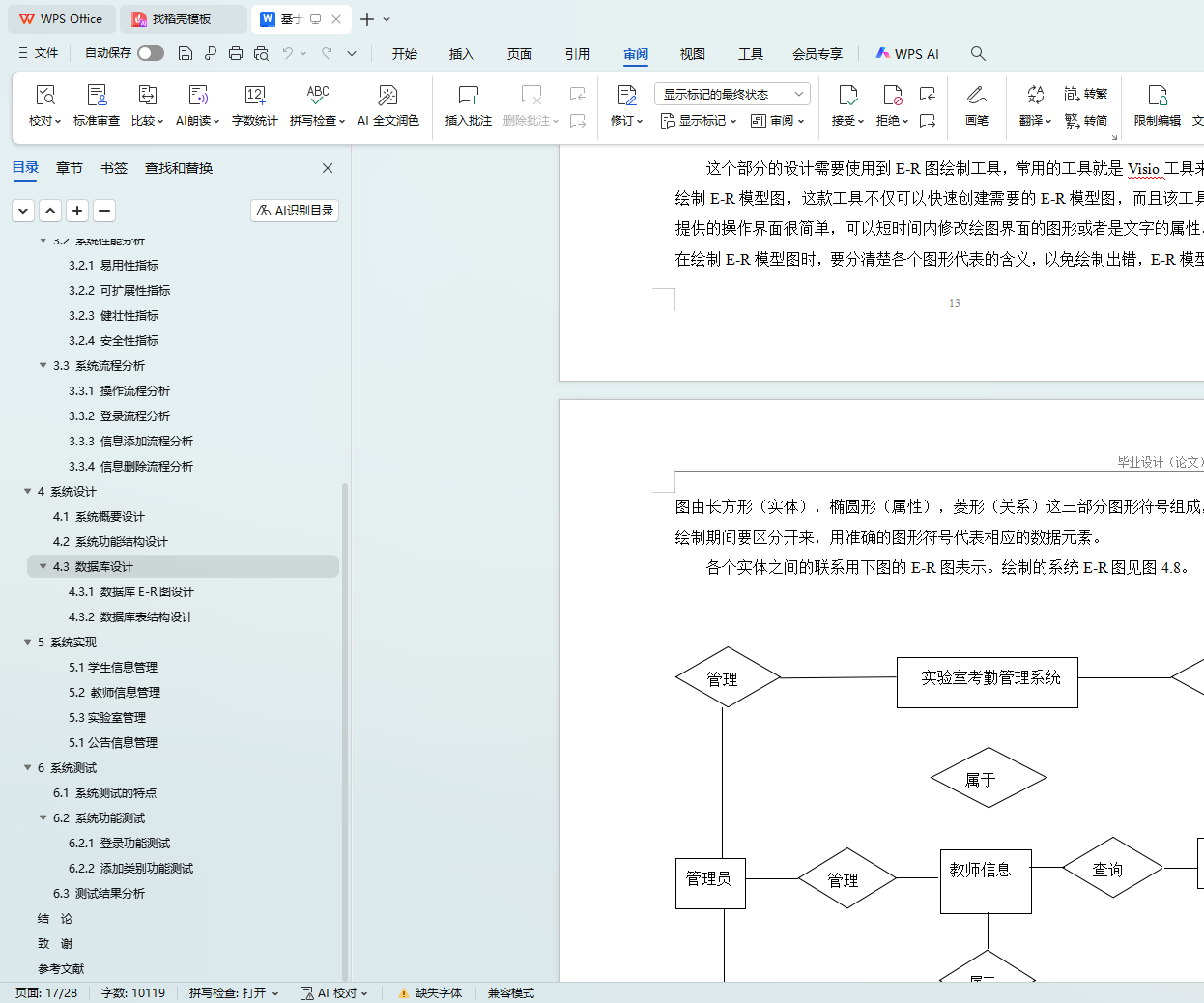The height and width of the screenshot is (1003, 1204).
Task: Switch to the 书签 panel tab
Action: click(x=114, y=168)
